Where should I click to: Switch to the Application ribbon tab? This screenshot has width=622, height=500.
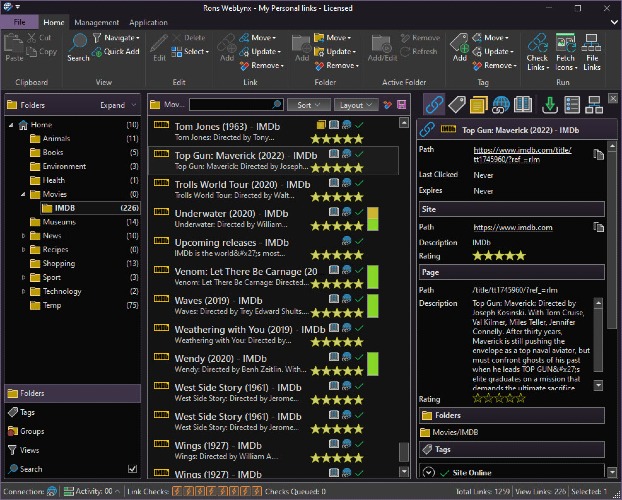[x=148, y=23]
